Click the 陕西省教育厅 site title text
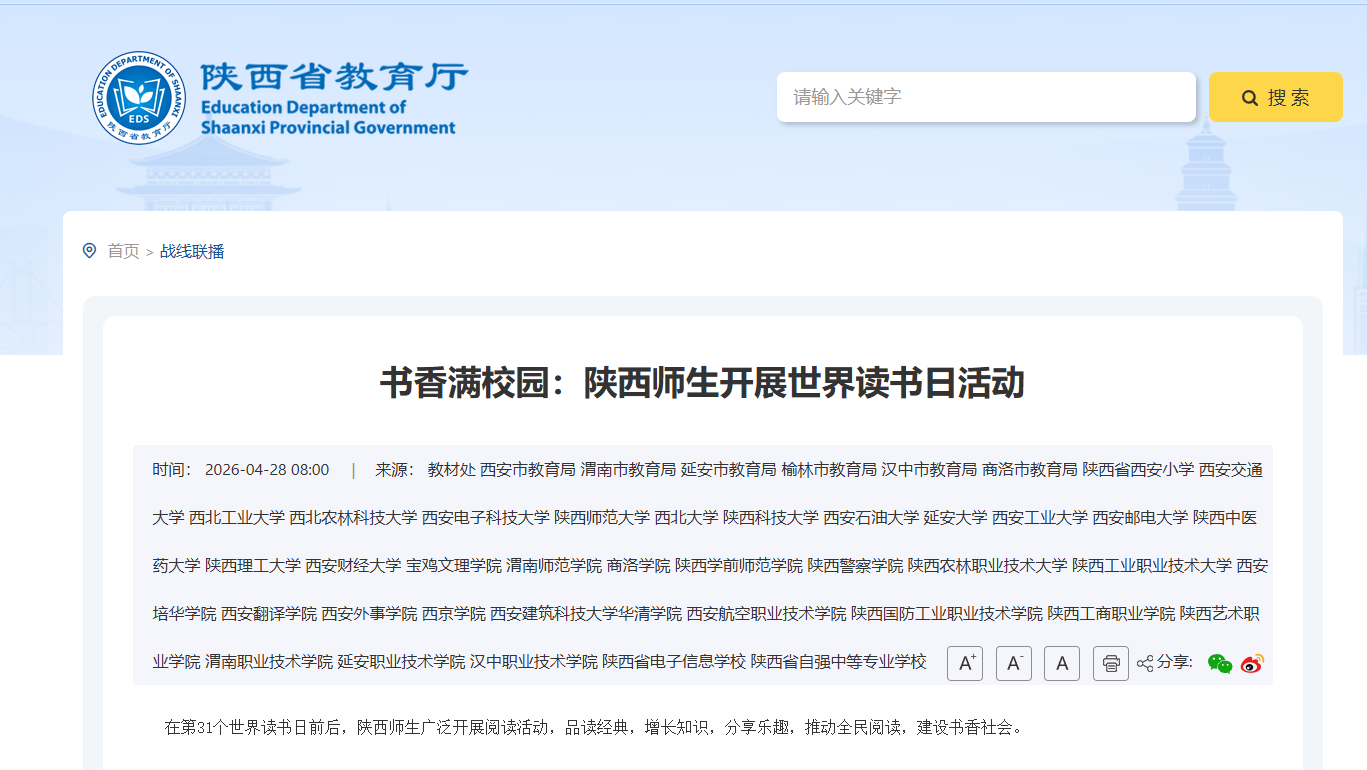Viewport: 1367px width, 770px height. tap(334, 76)
